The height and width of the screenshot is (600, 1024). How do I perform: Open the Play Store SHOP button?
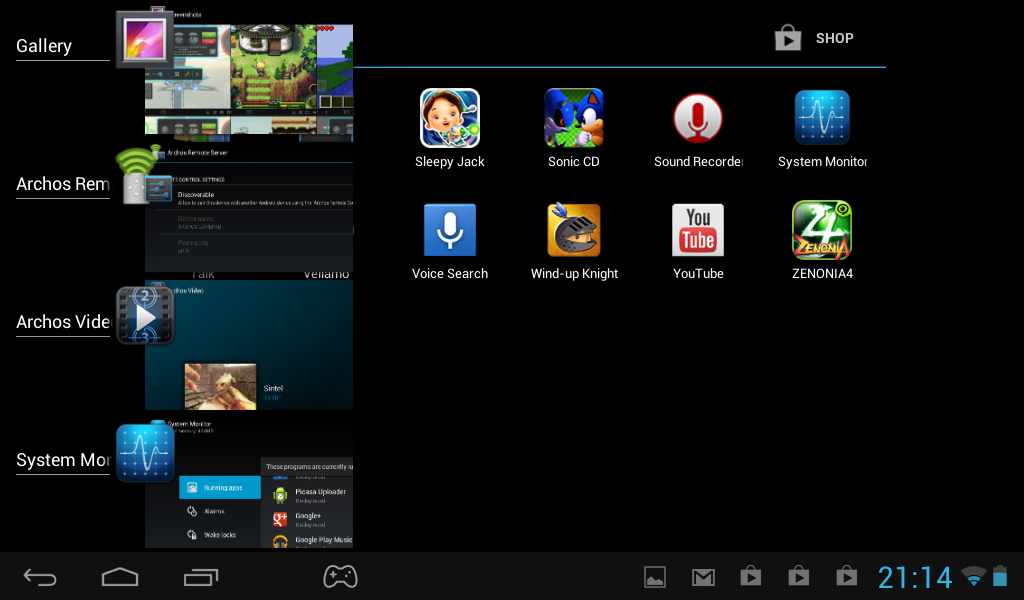point(814,39)
